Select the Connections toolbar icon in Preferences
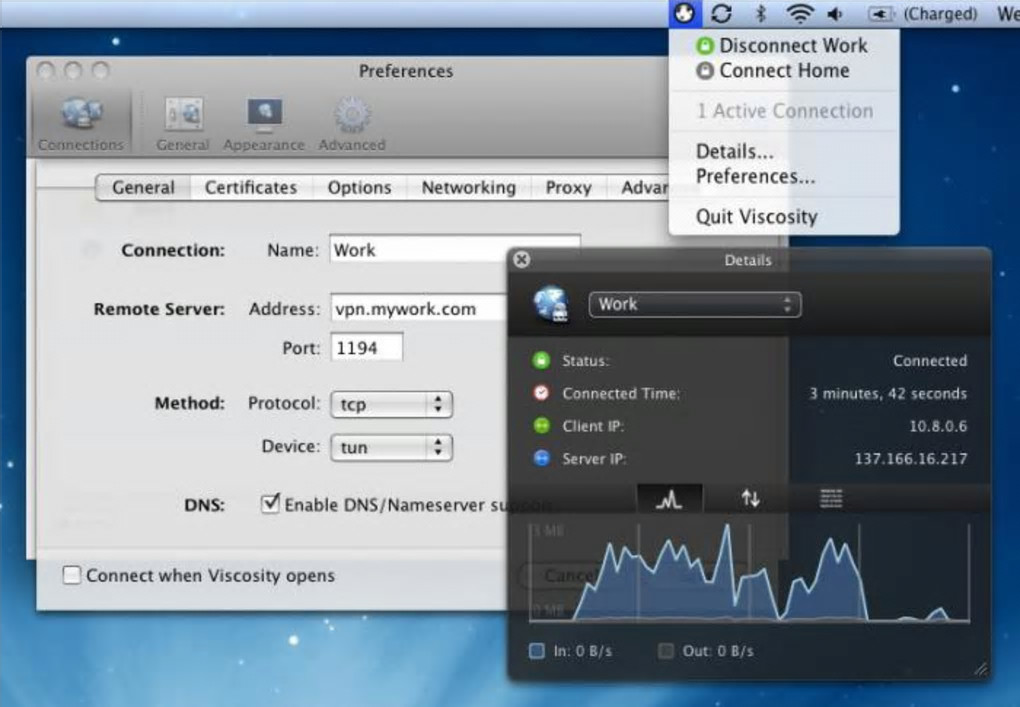The image size is (1020, 707). tap(81, 124)
